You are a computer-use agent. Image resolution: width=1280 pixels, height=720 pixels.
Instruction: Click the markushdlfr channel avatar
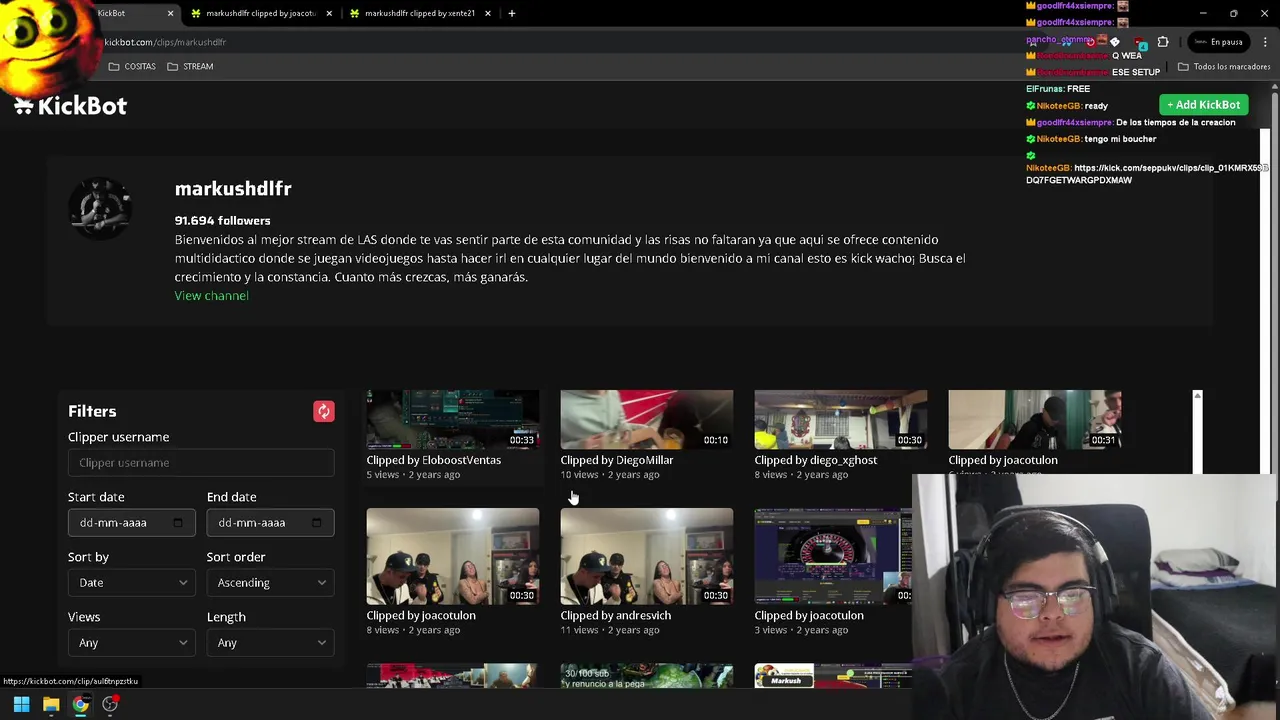pos(99,209)
